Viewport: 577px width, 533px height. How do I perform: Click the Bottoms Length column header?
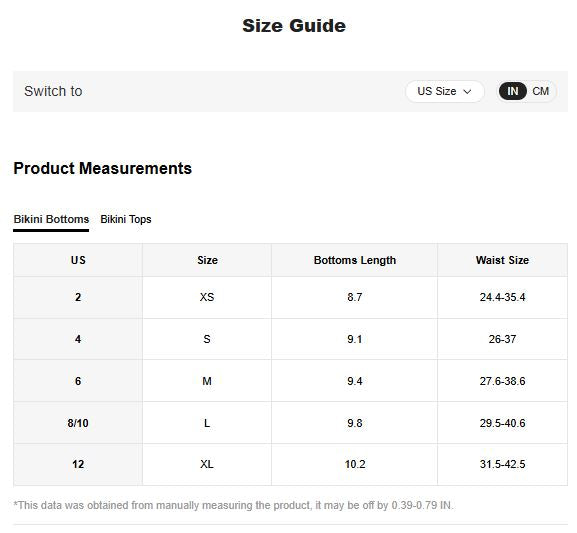click(354, 260)
